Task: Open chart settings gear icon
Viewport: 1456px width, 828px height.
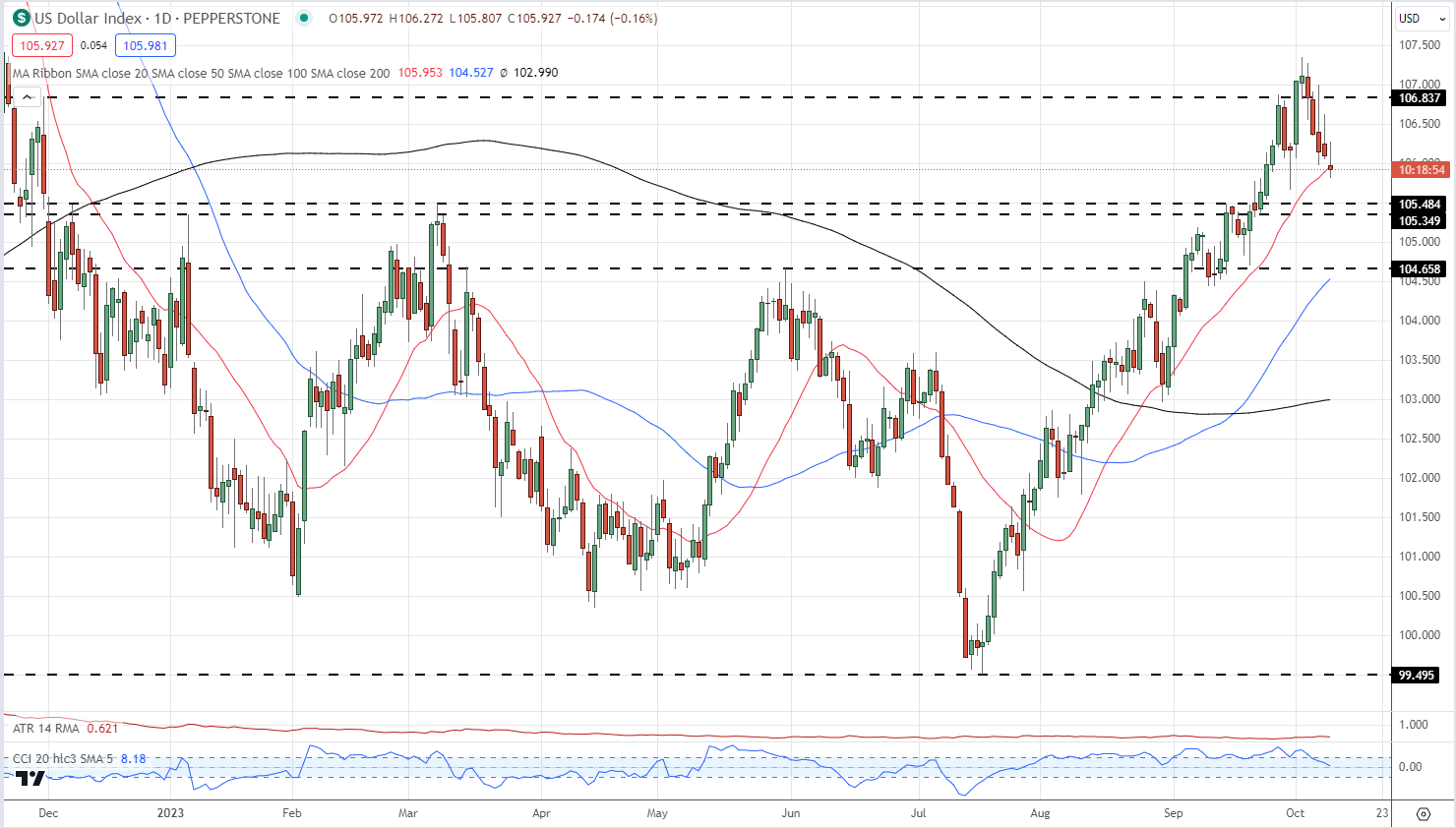Action: (1423, 813)
